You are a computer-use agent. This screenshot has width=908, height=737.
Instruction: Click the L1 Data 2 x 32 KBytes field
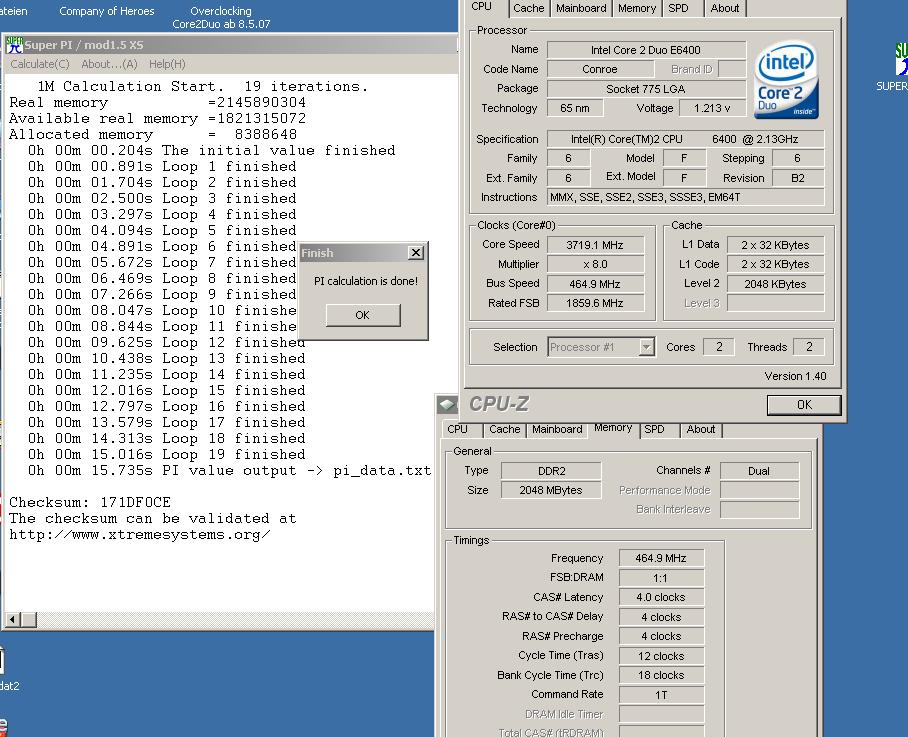(x=775, y=245)
